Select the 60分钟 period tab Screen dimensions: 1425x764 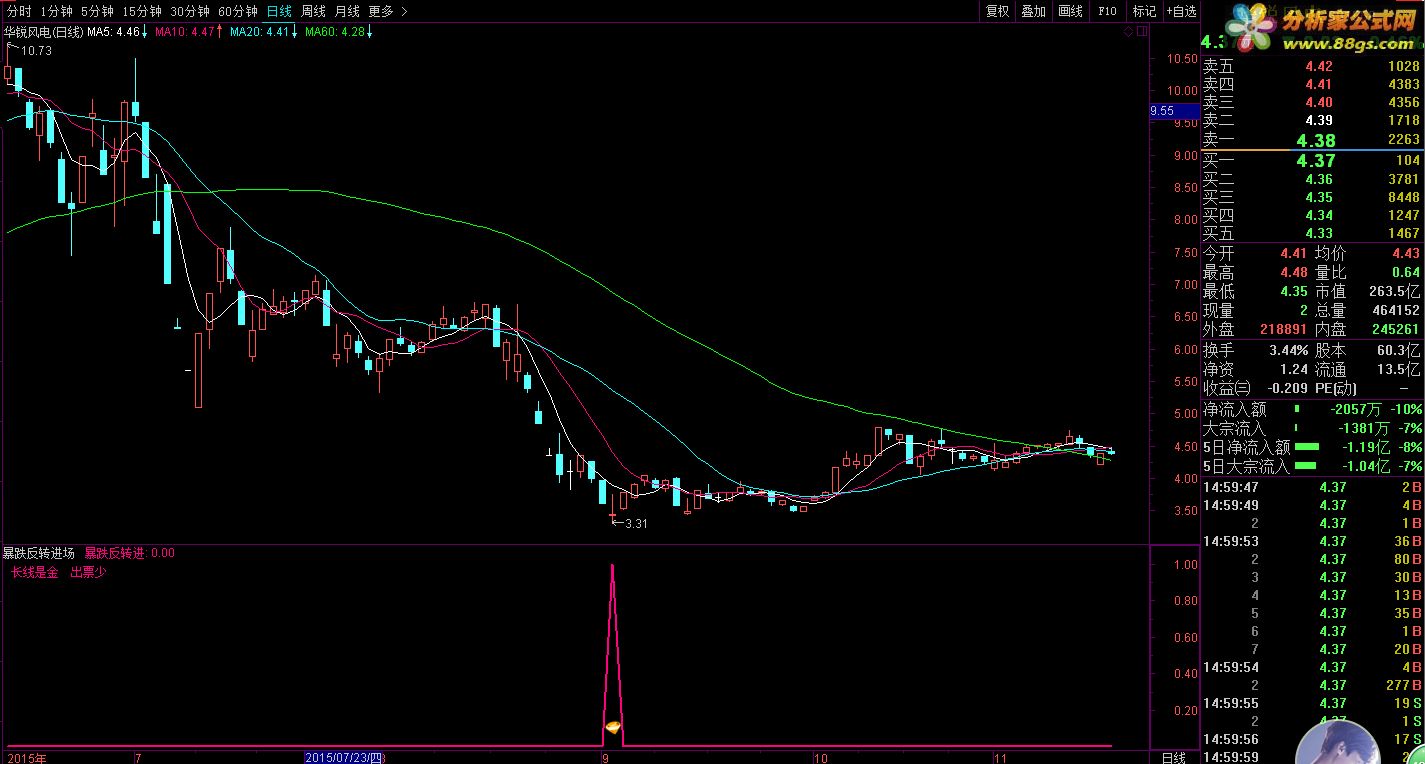click(x=238, y=11)
